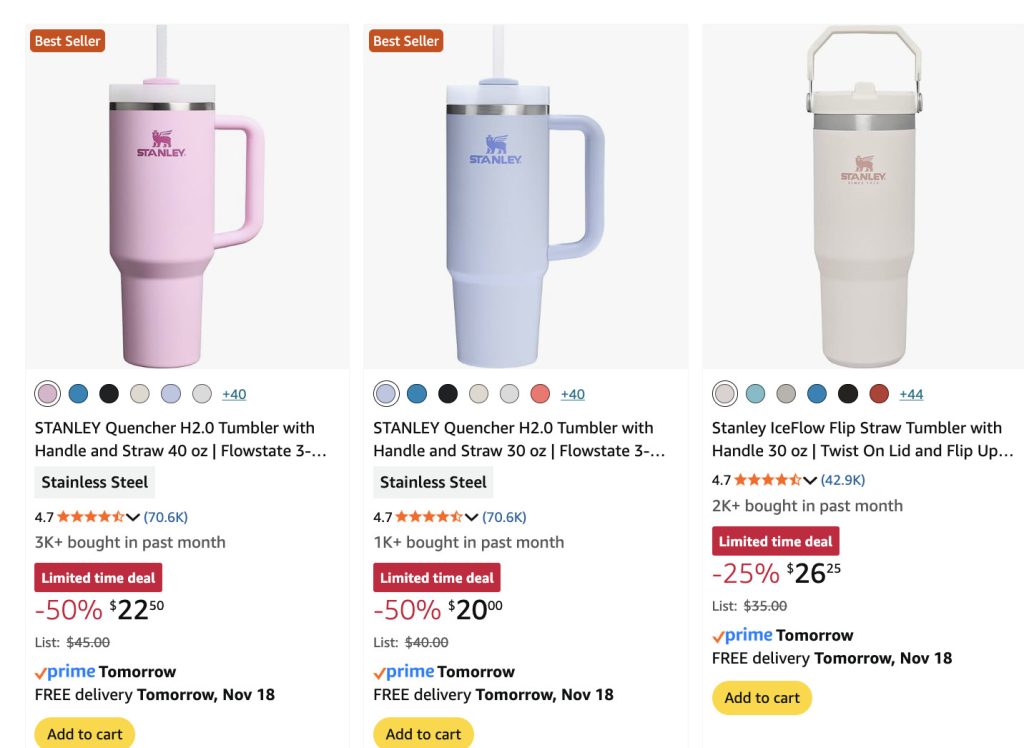Open 42.9K reviews for IceFlow tumbler
This screenshot has height=748, width=1024.
coord(843,480)
